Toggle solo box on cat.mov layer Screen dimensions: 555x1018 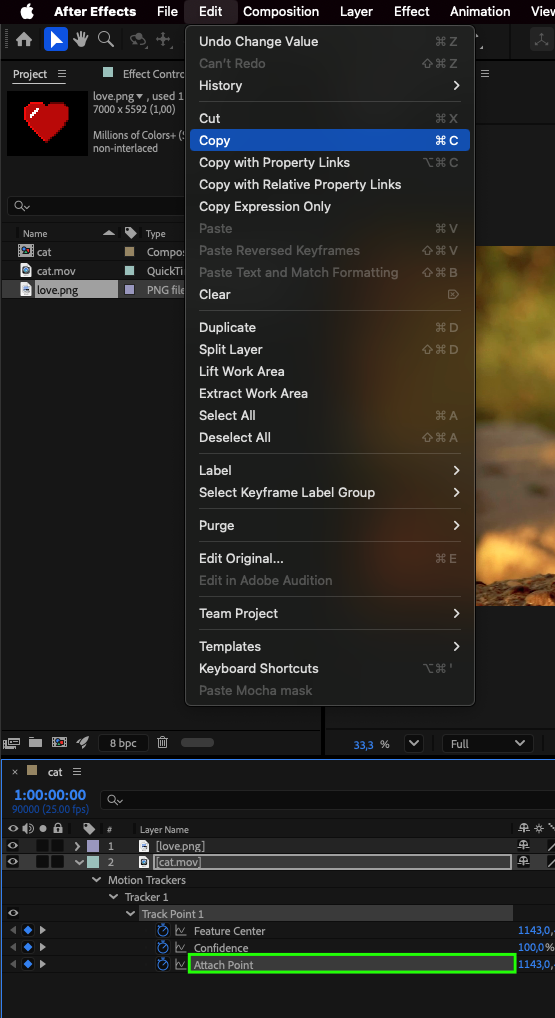pyautogui.click(x=42, y=862)
